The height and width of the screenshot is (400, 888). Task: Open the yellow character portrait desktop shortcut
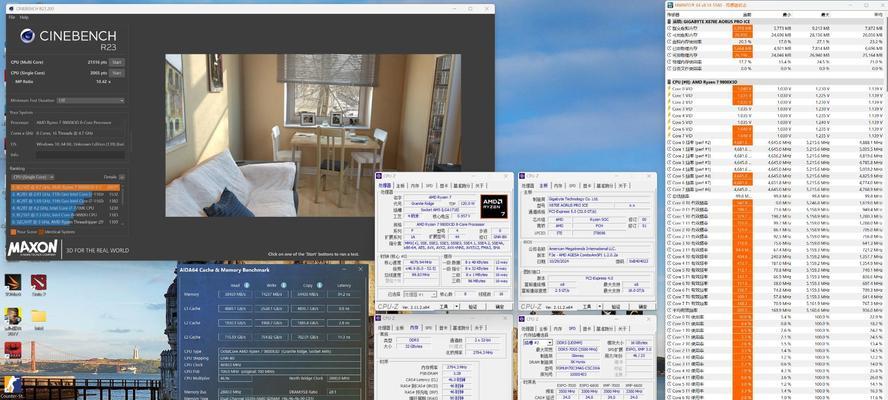point(12,316)
